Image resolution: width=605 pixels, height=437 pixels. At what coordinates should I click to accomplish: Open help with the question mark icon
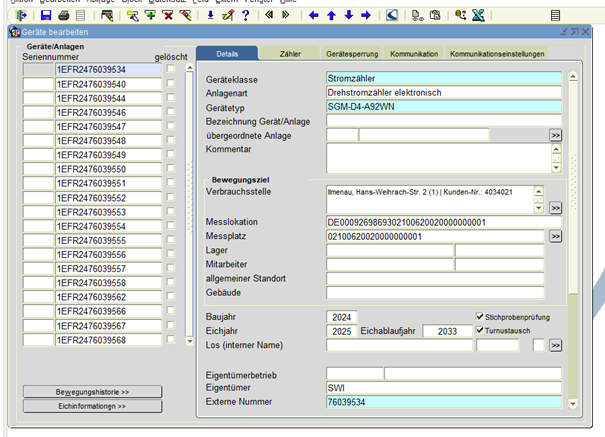[245, 16]
